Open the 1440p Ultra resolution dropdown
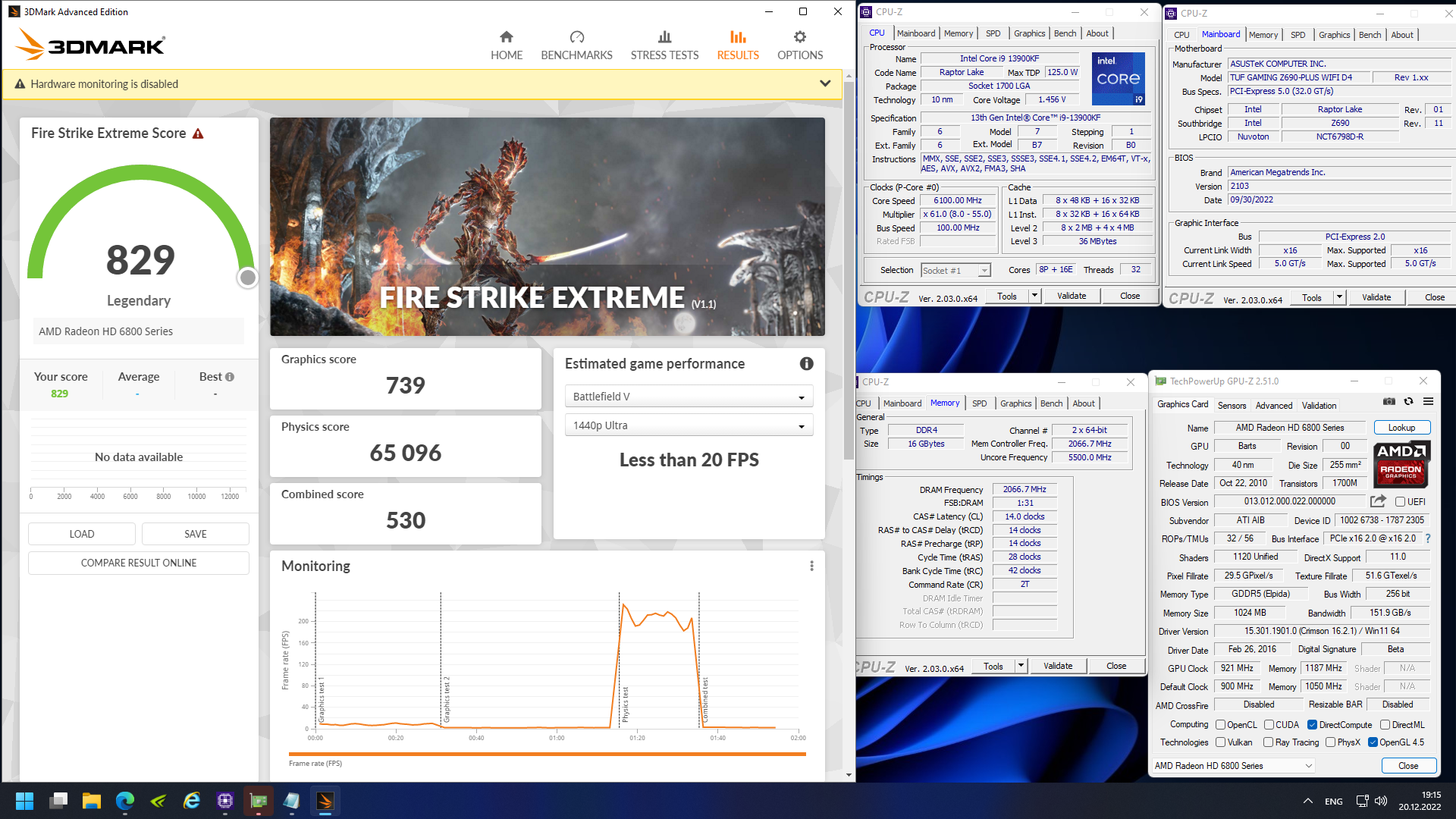The height and width of the screenshot is (819, 1456). pos(689,425)
